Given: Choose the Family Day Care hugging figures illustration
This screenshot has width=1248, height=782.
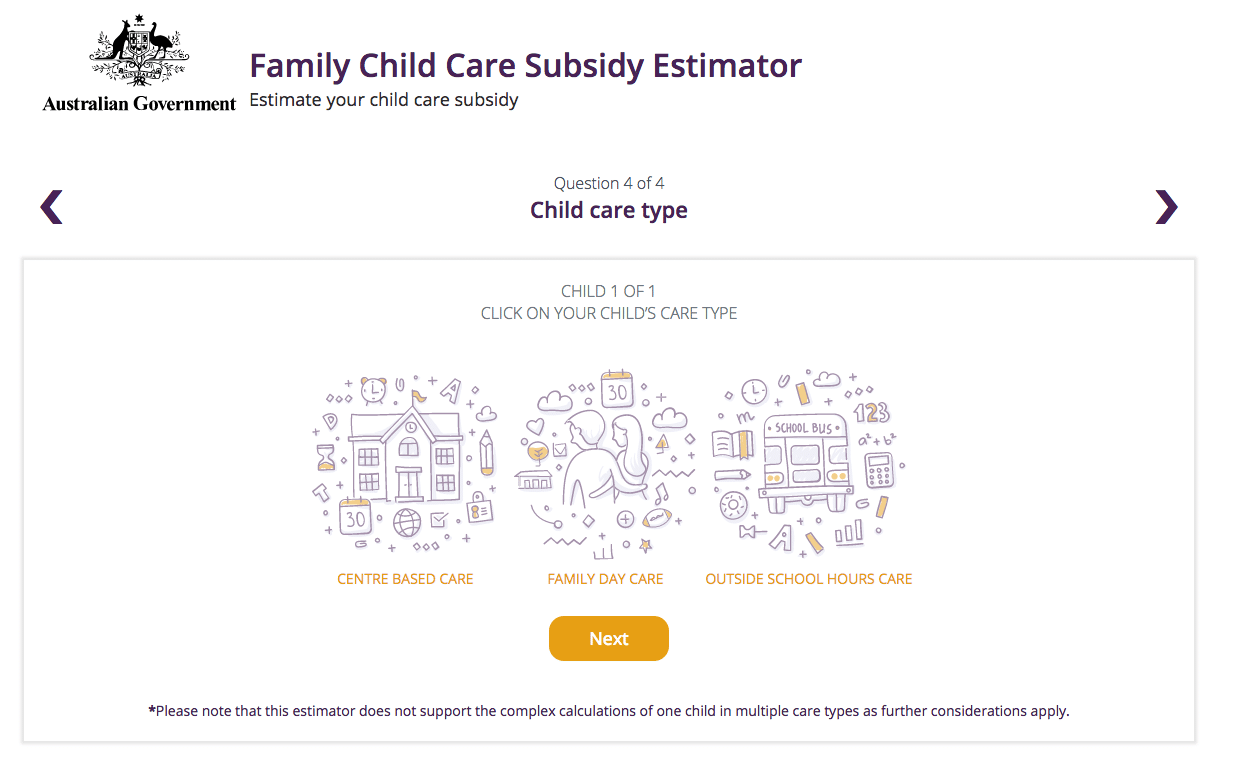Looking at the screenshot, I should coord(605,462).
